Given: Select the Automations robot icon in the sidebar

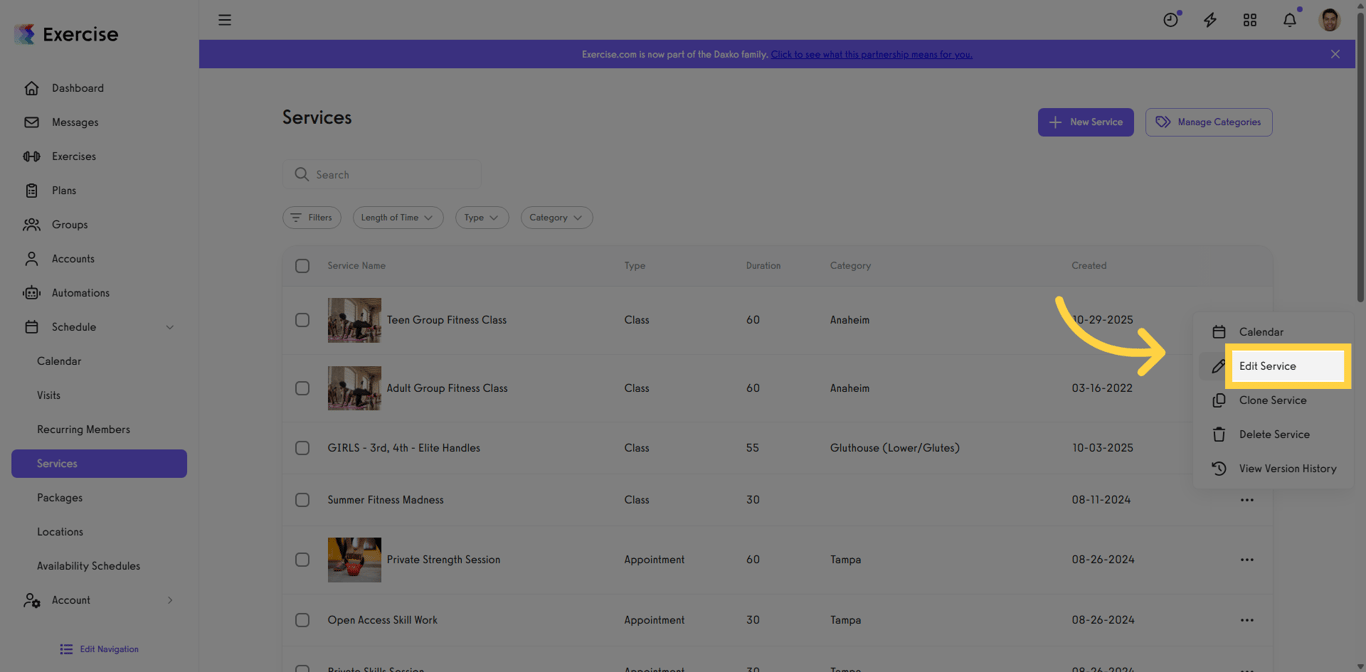Looking at the screenshot, I should point(32,292).
